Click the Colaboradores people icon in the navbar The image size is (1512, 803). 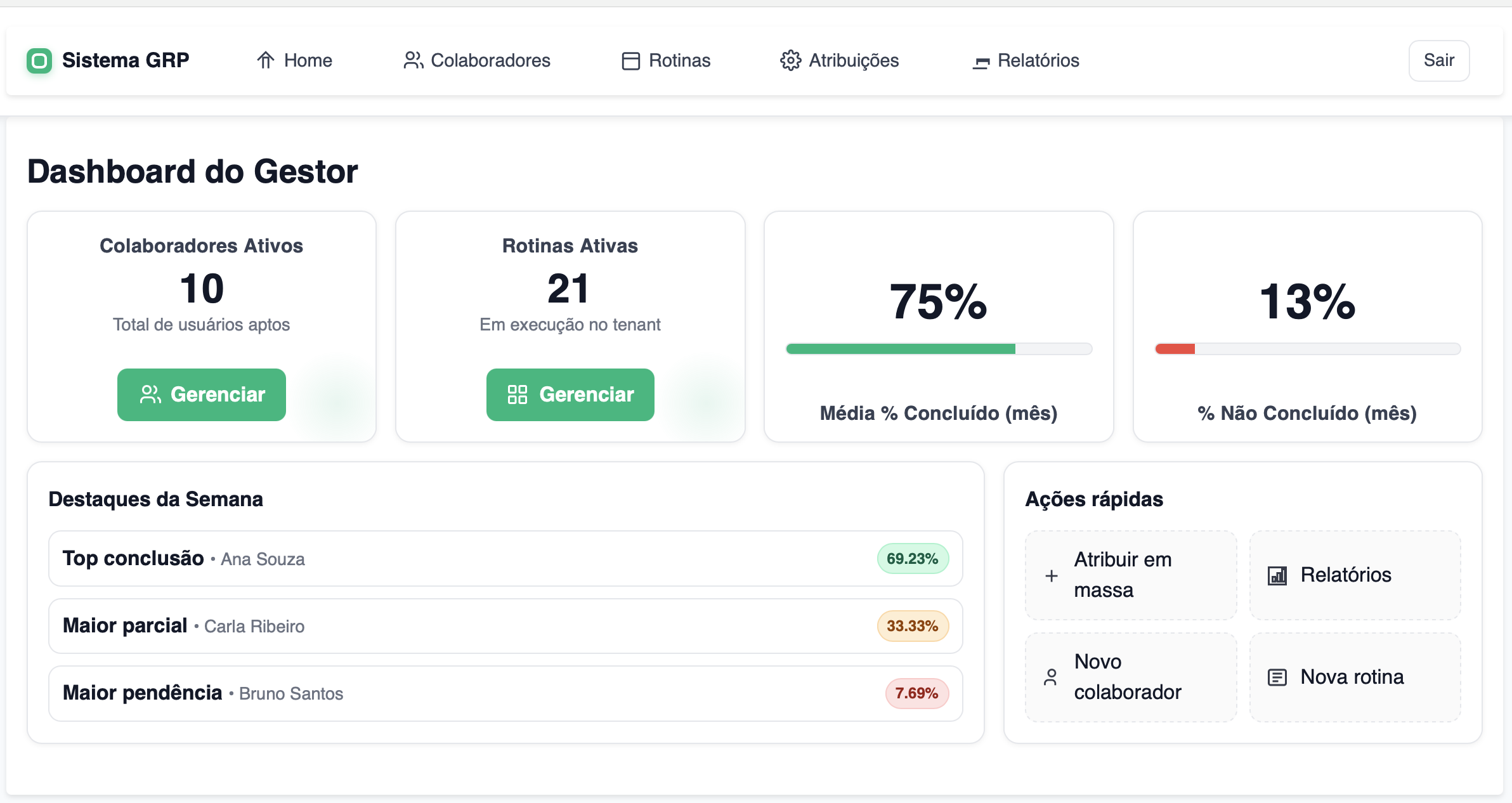(414, 60)
